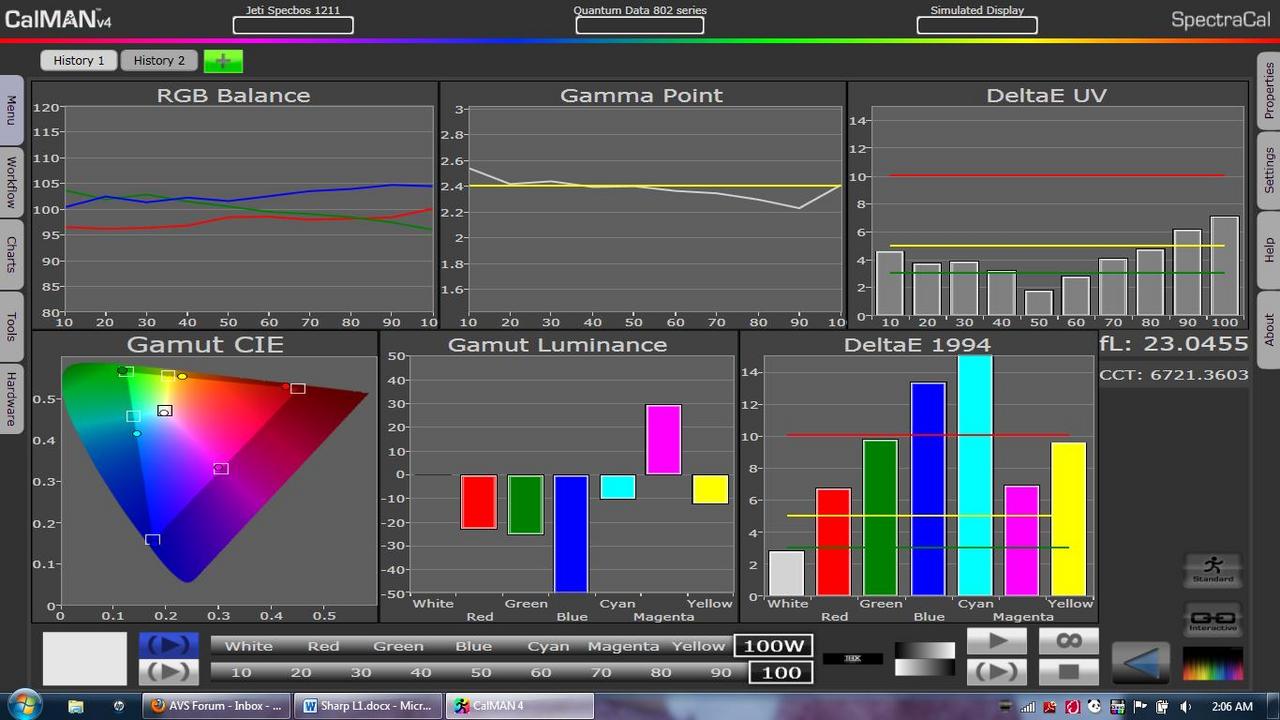Click the Cyan bar in DeltaE 1994
Screen dimensions: 1280x720
coord(975,475)
